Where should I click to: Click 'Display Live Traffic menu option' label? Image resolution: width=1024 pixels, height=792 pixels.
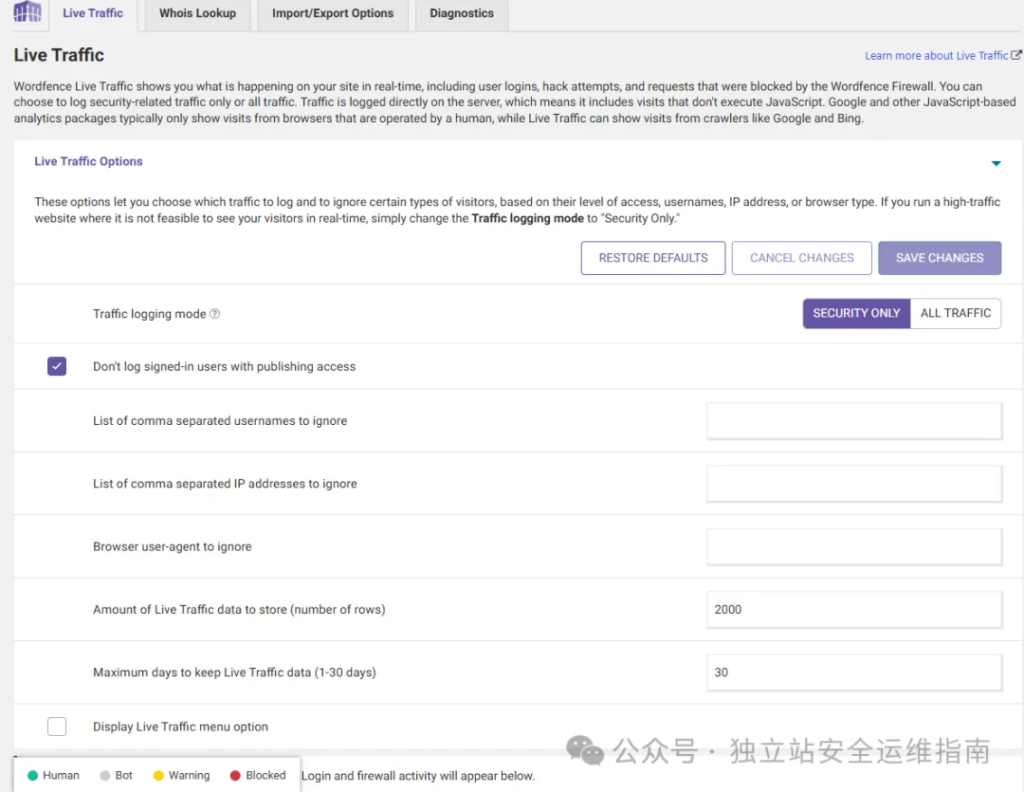pyautogui.click(x=180, y=727)
